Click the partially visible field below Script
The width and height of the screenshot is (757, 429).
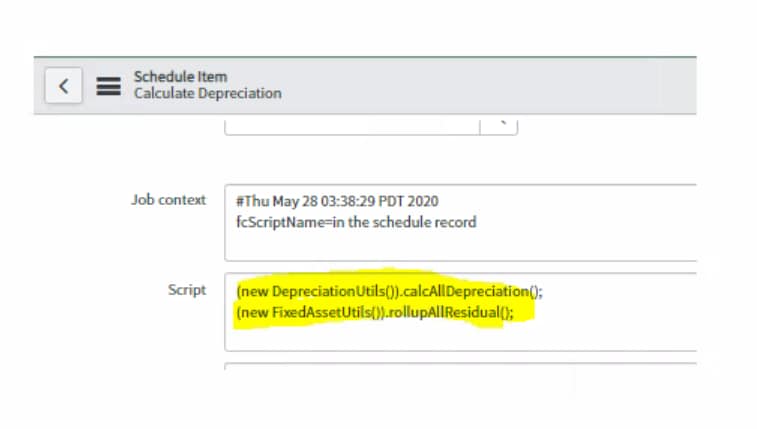(461, 366)
